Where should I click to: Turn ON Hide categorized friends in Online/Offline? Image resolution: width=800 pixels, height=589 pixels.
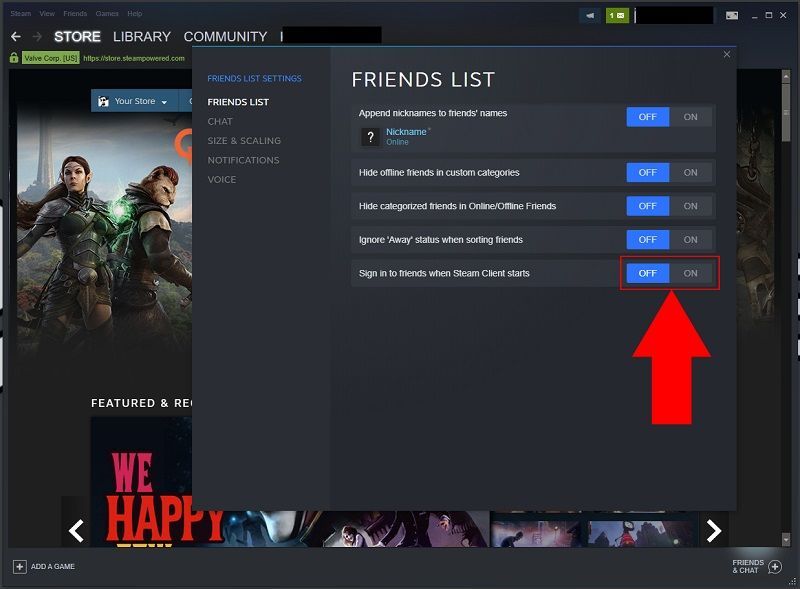pyautogui.click(x=690, y=206)
